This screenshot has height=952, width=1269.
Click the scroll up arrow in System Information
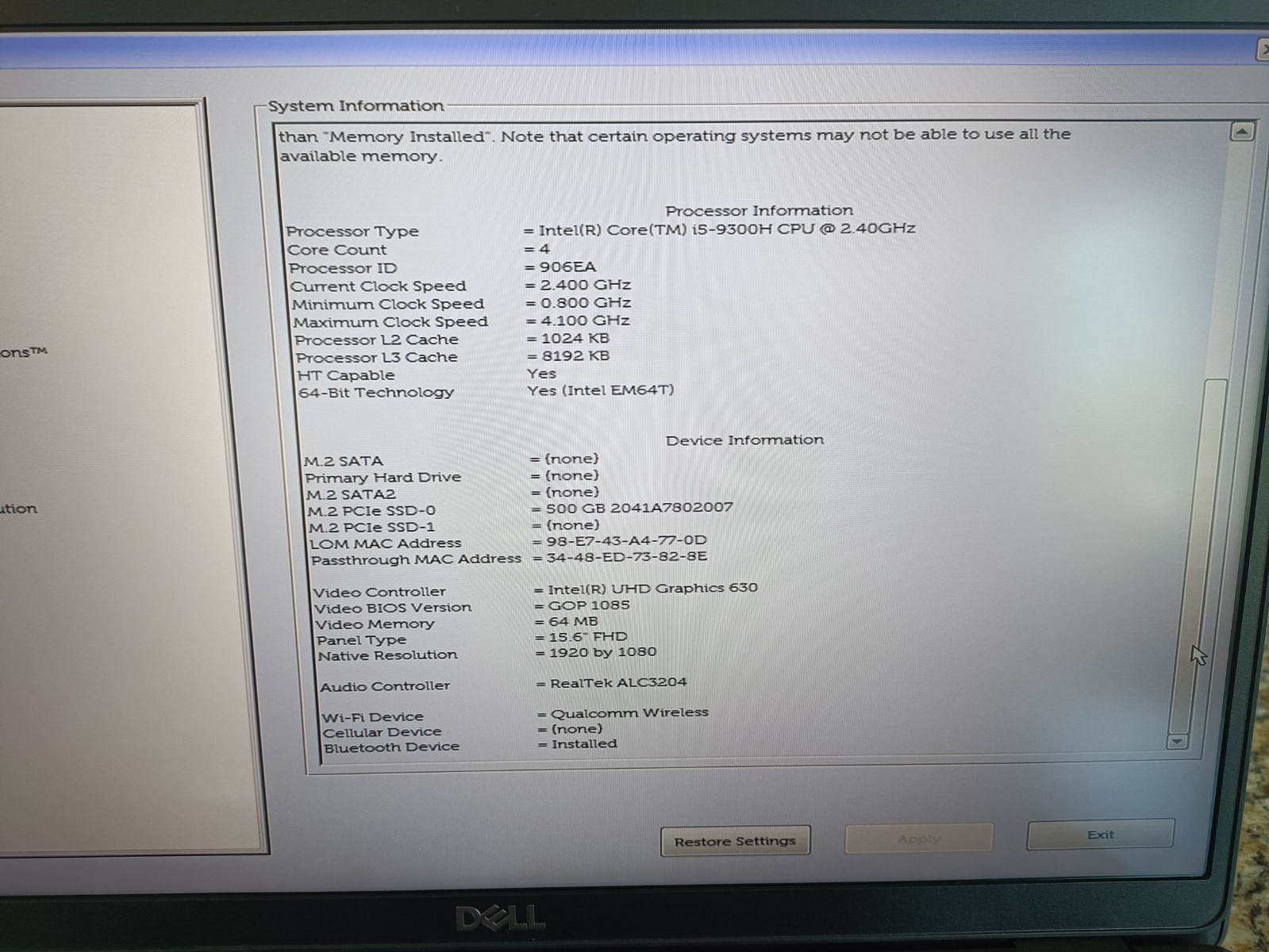coord(1242,131)
